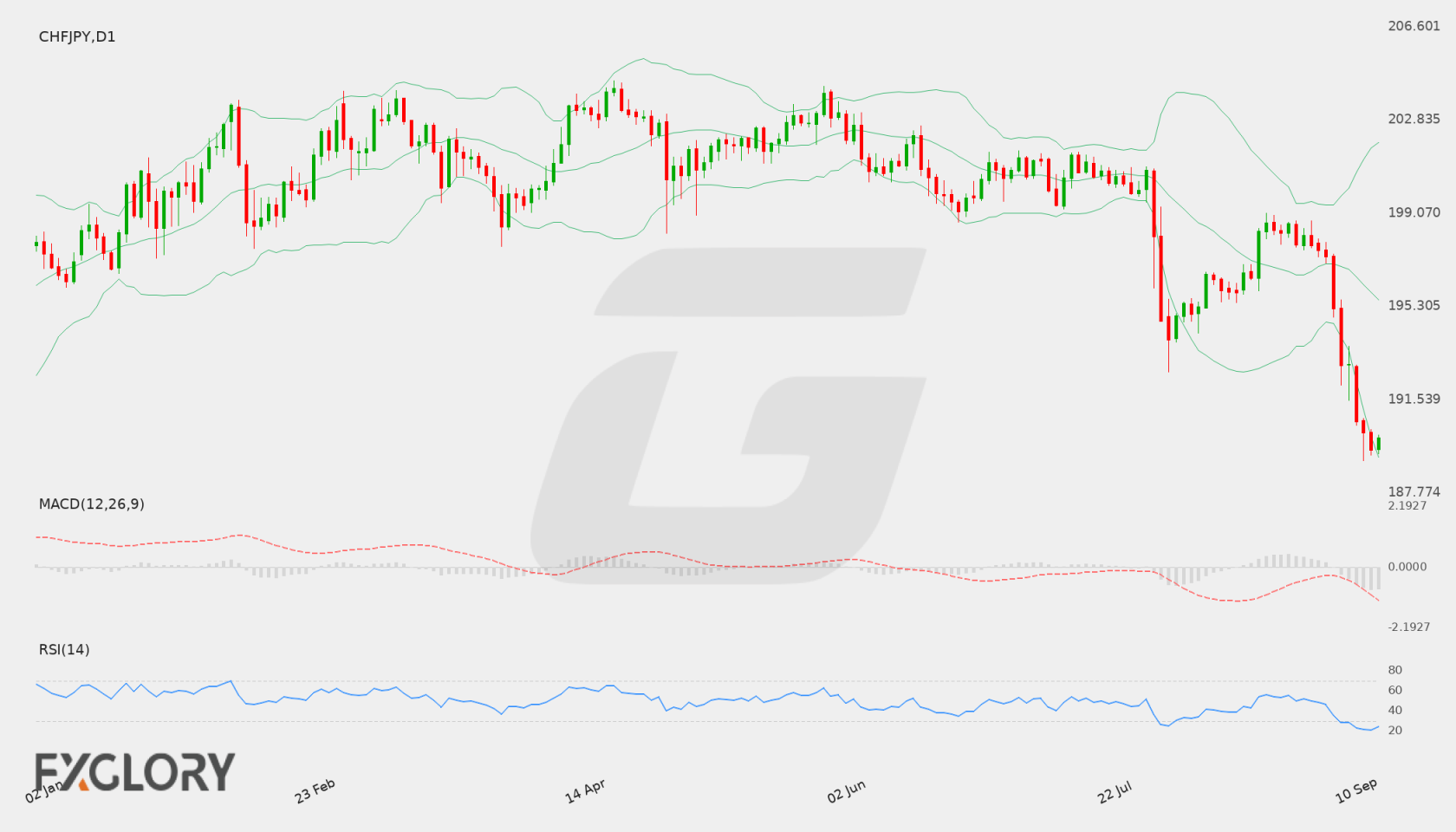Click the last green candlestick near 10 Sep
The height and width of the screenshot is (832, 1456).
point(1378,445)
